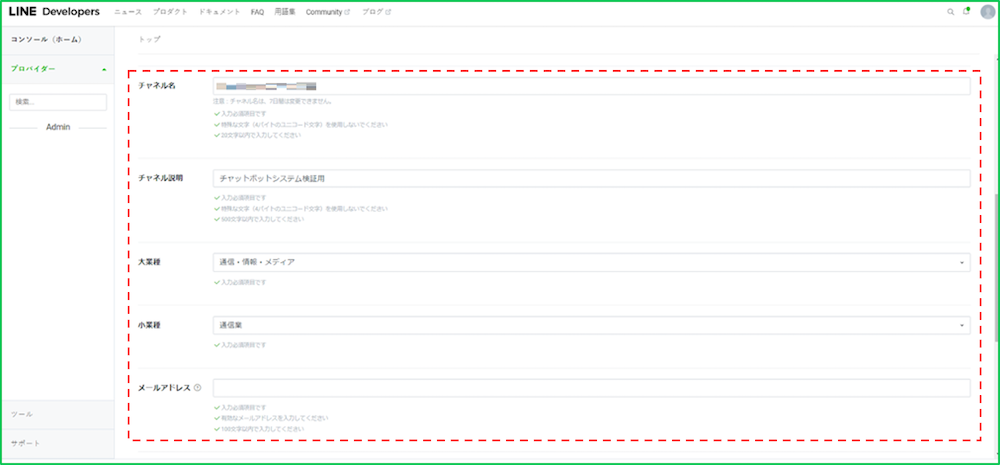Open the 小業種 dropdown
Screen dimensions: 1000x465
[591, 325]
